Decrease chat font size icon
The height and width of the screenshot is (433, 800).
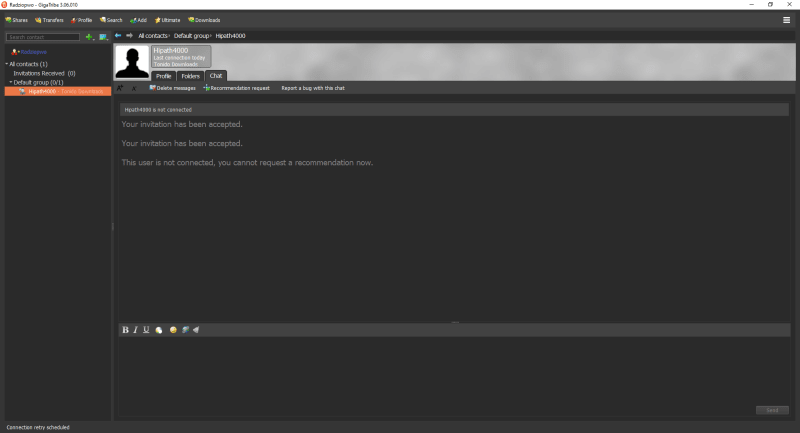(x=134, y=89)
